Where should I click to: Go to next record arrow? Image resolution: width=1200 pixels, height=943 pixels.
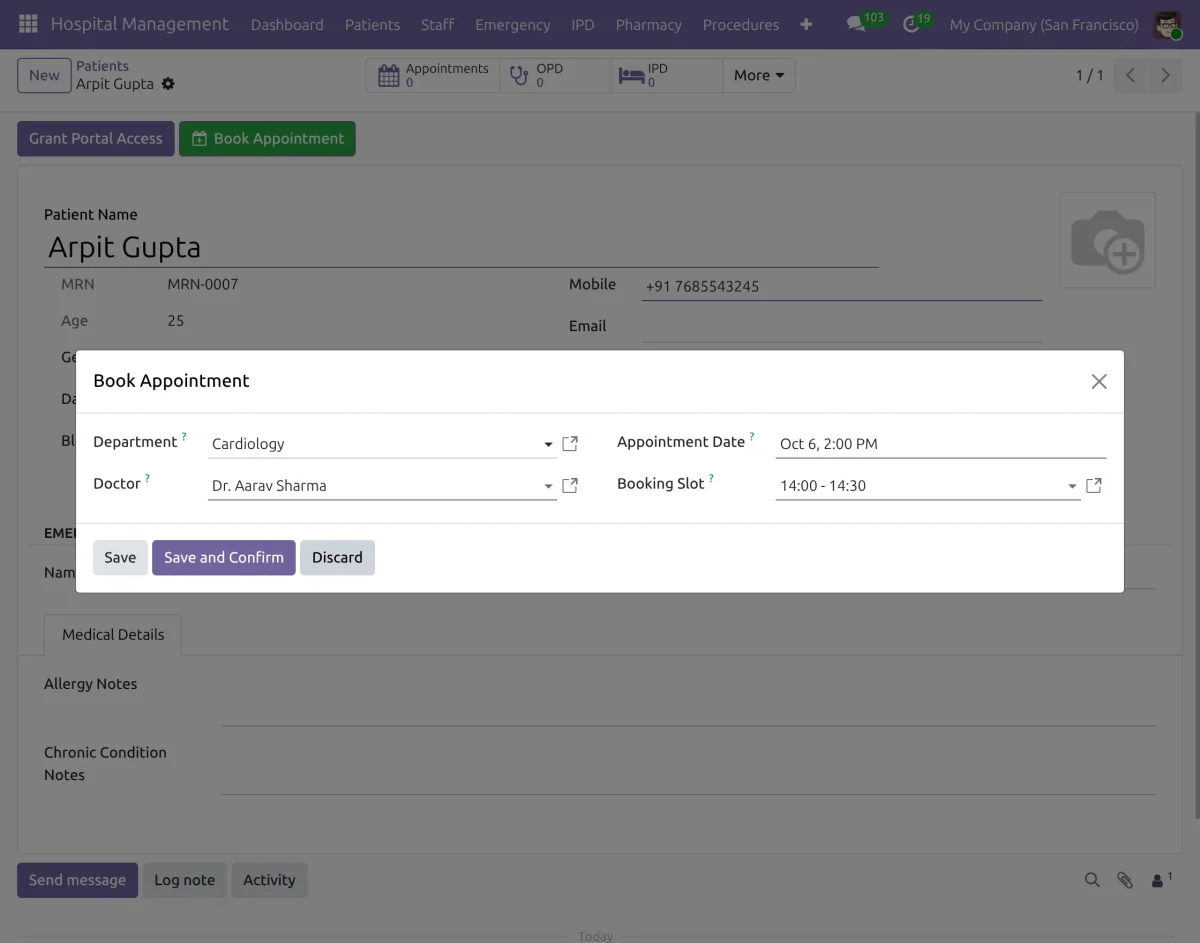(1165, 75)
